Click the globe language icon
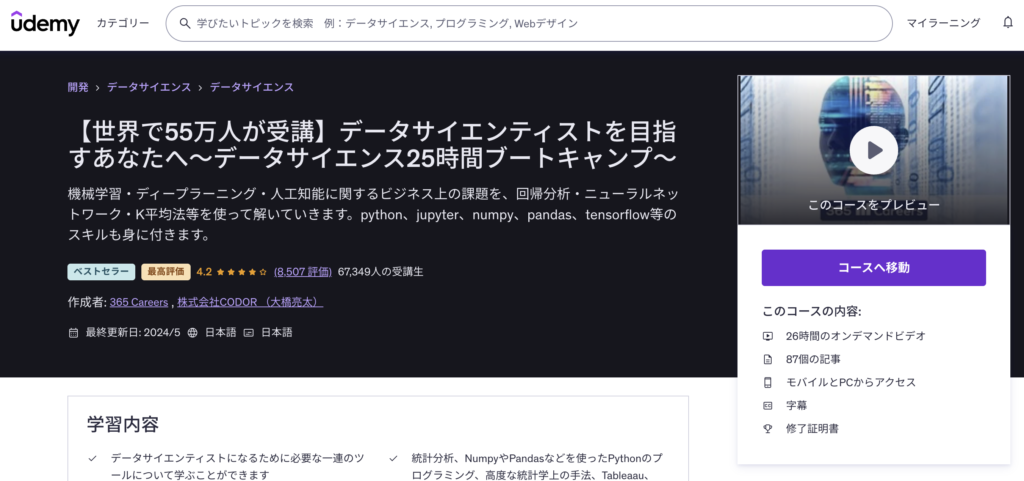 click(193, 332)
